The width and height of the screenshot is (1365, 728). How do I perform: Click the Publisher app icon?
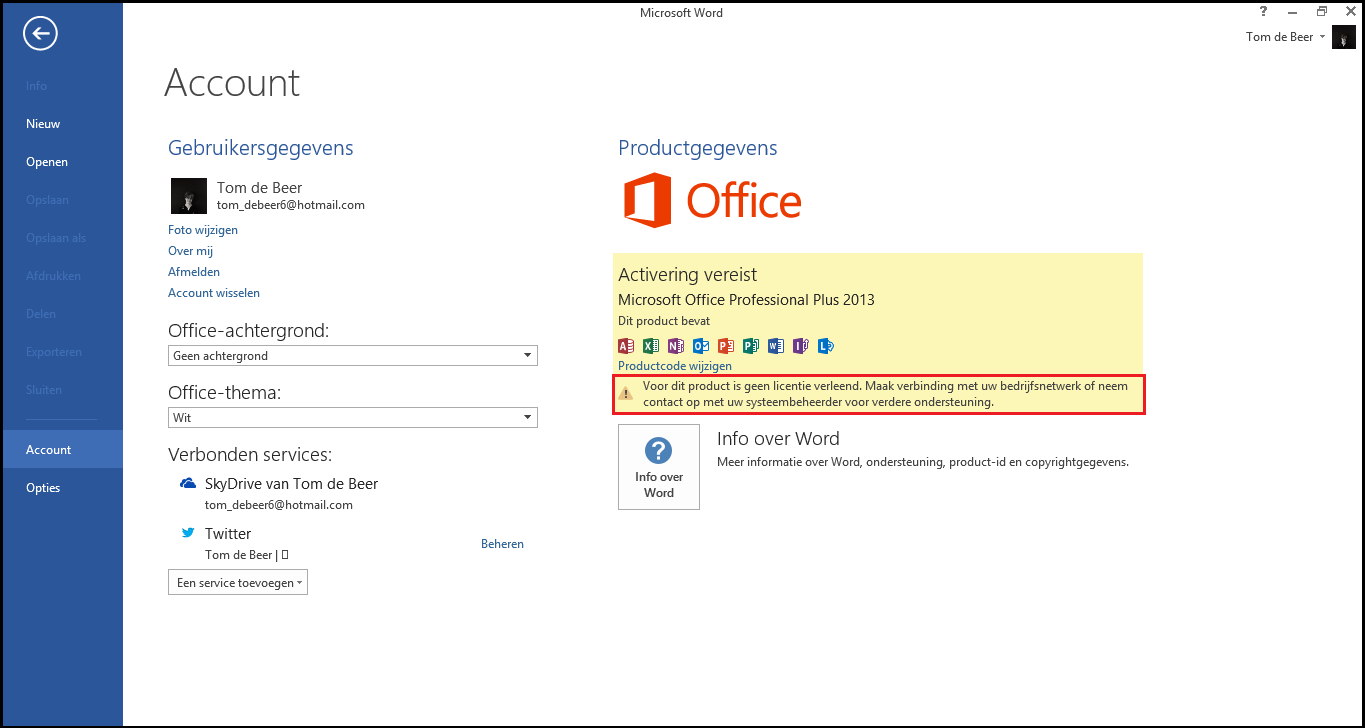coord(751,346)
